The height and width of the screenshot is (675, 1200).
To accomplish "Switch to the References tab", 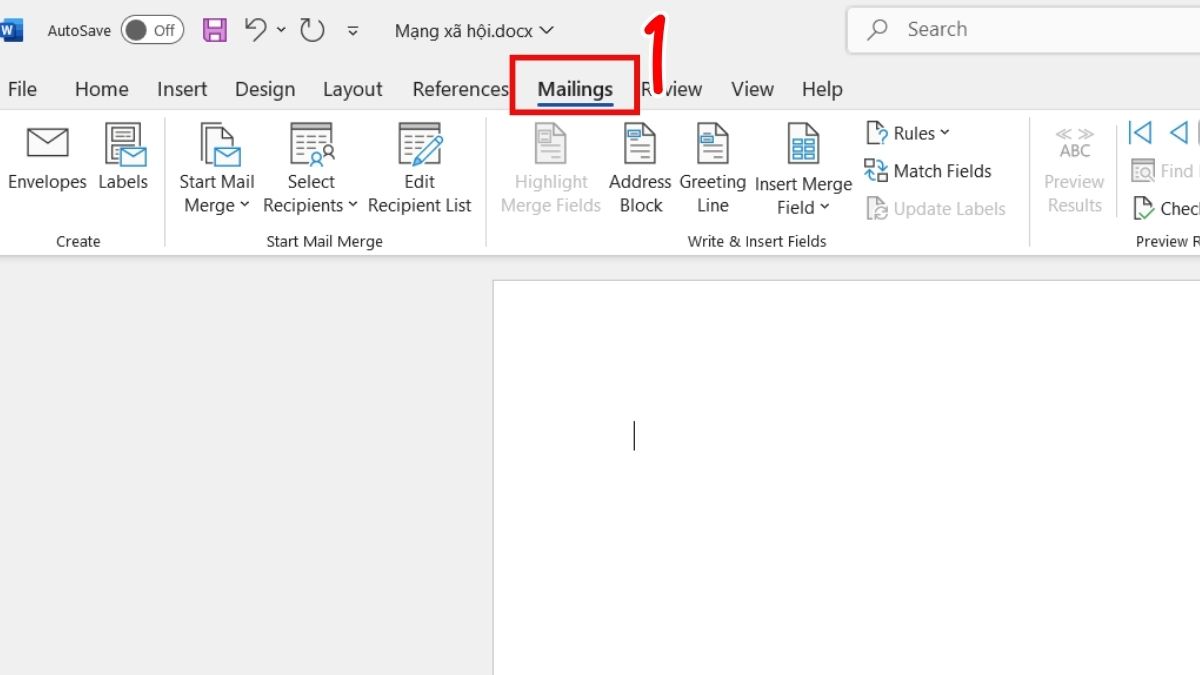I will point(460,89).
